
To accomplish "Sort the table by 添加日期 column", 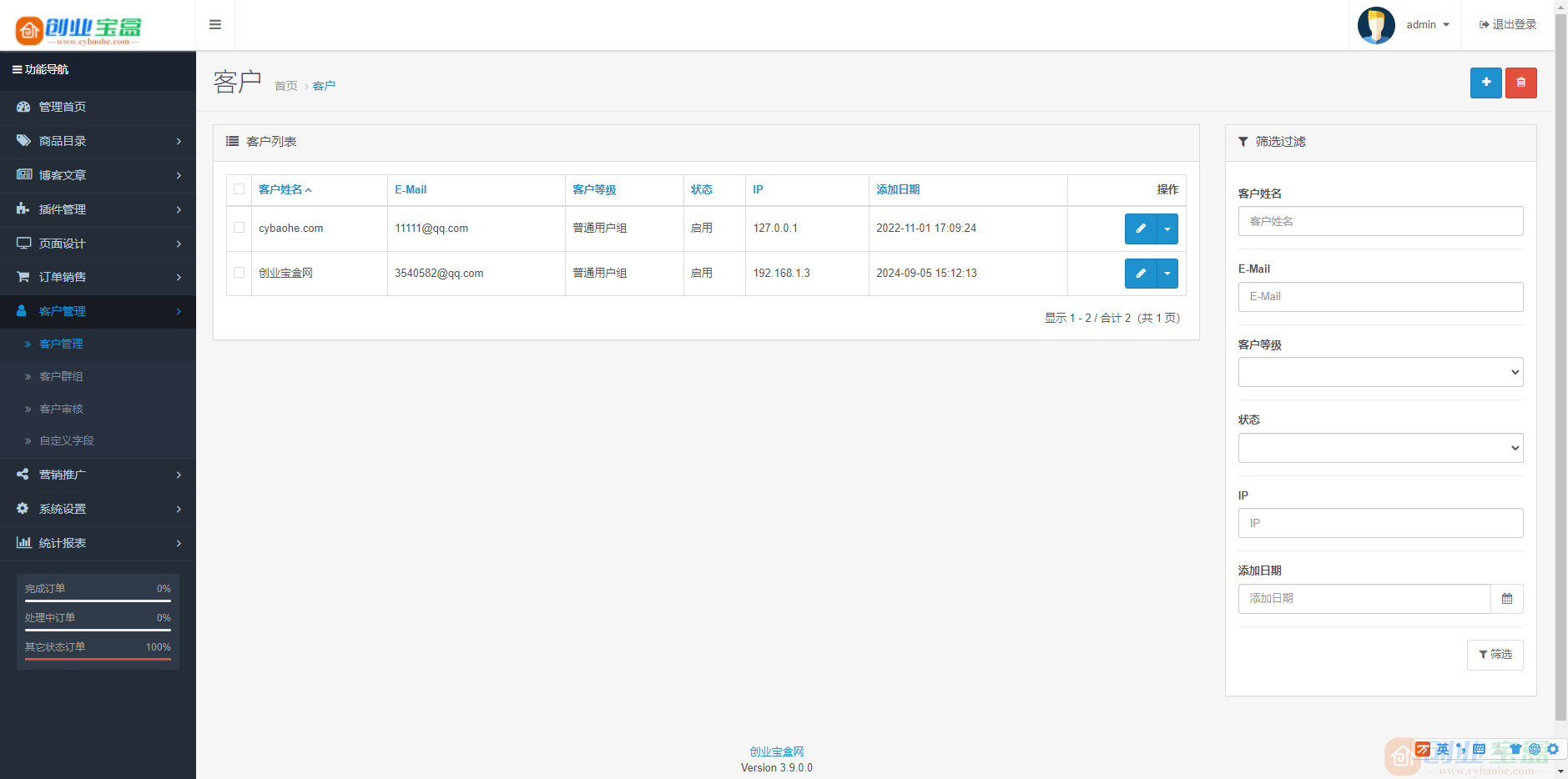I will pos(898,189).
